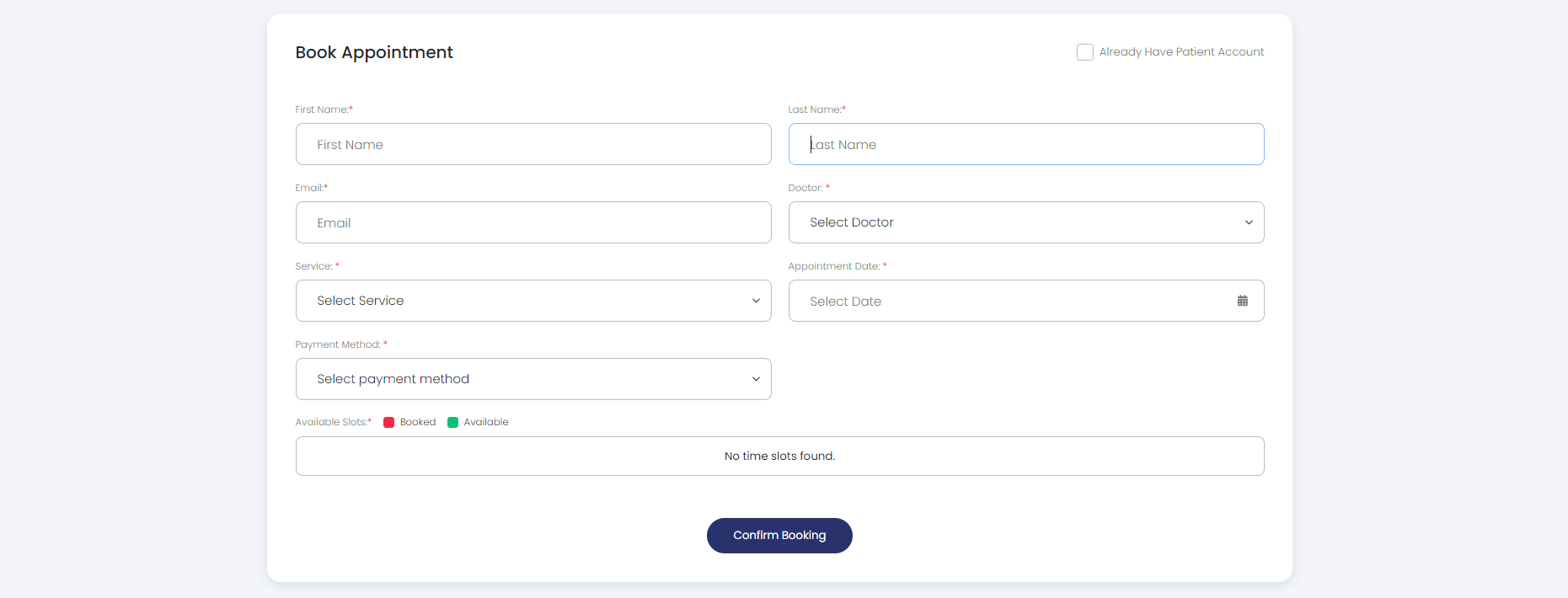
Task: Tick the Already Have Patient Account checkbox
Action: tap(1085, 52)
